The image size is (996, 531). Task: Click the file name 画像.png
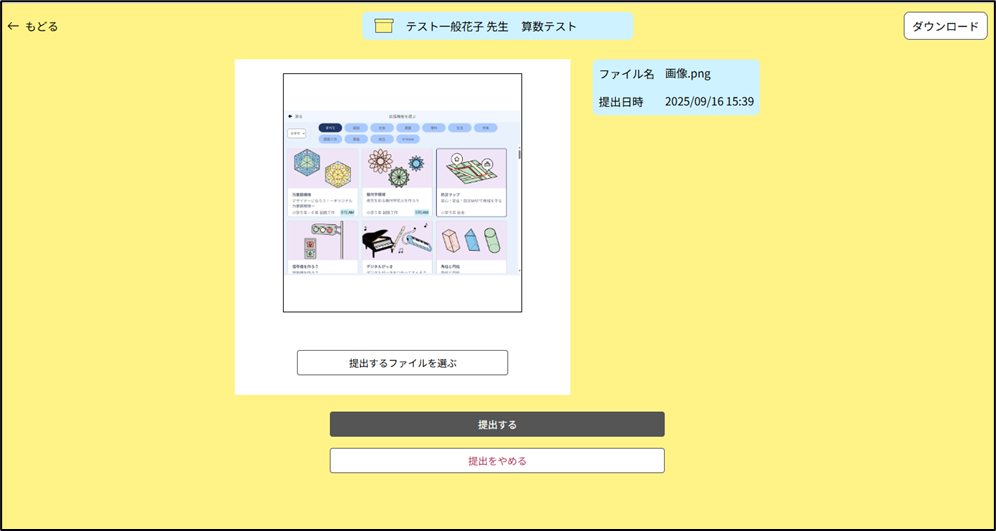(688, 74)
